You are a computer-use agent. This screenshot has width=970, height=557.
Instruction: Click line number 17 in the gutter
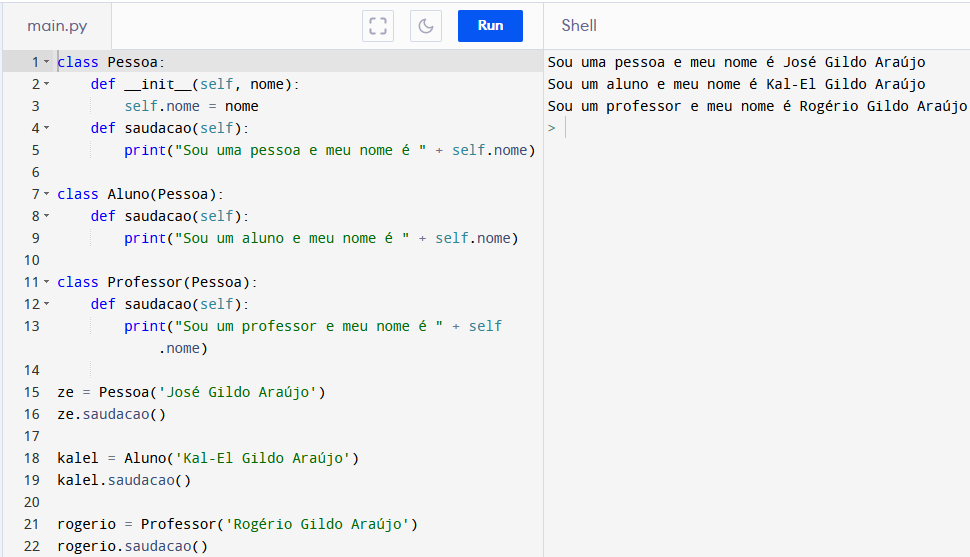click(x=32, y=436)
